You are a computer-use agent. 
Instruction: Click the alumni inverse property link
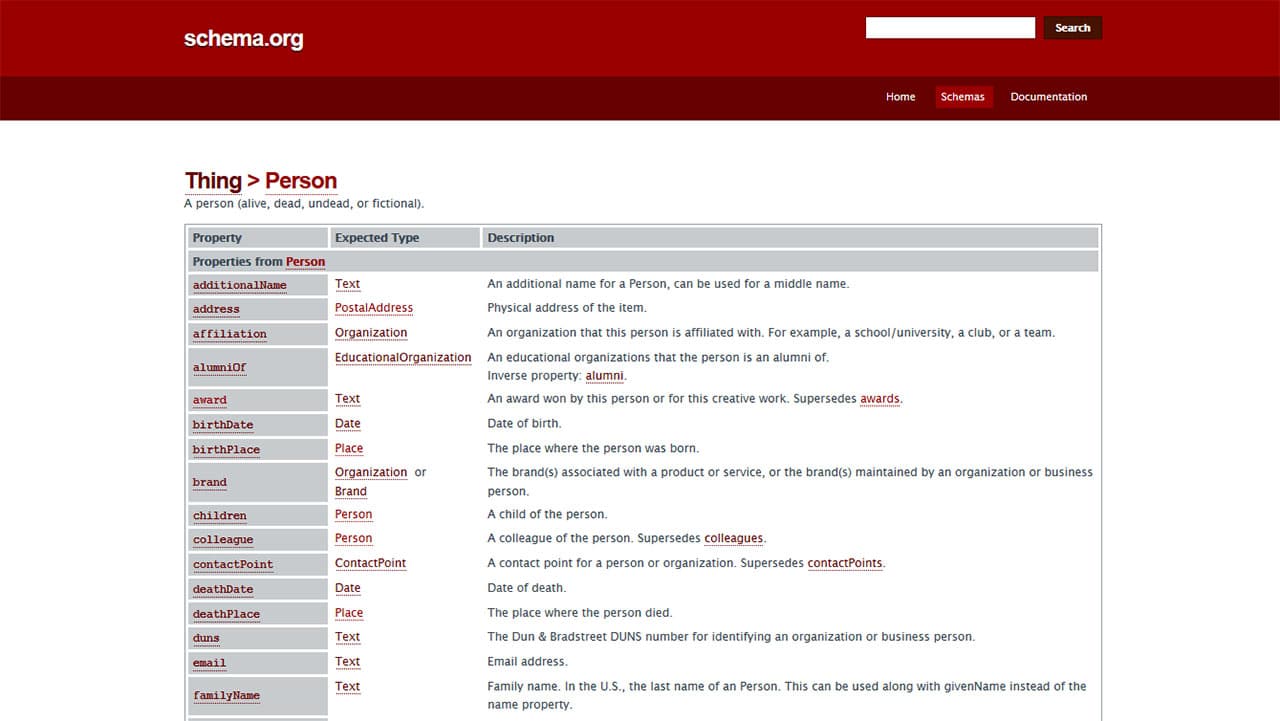coord(604,376)
